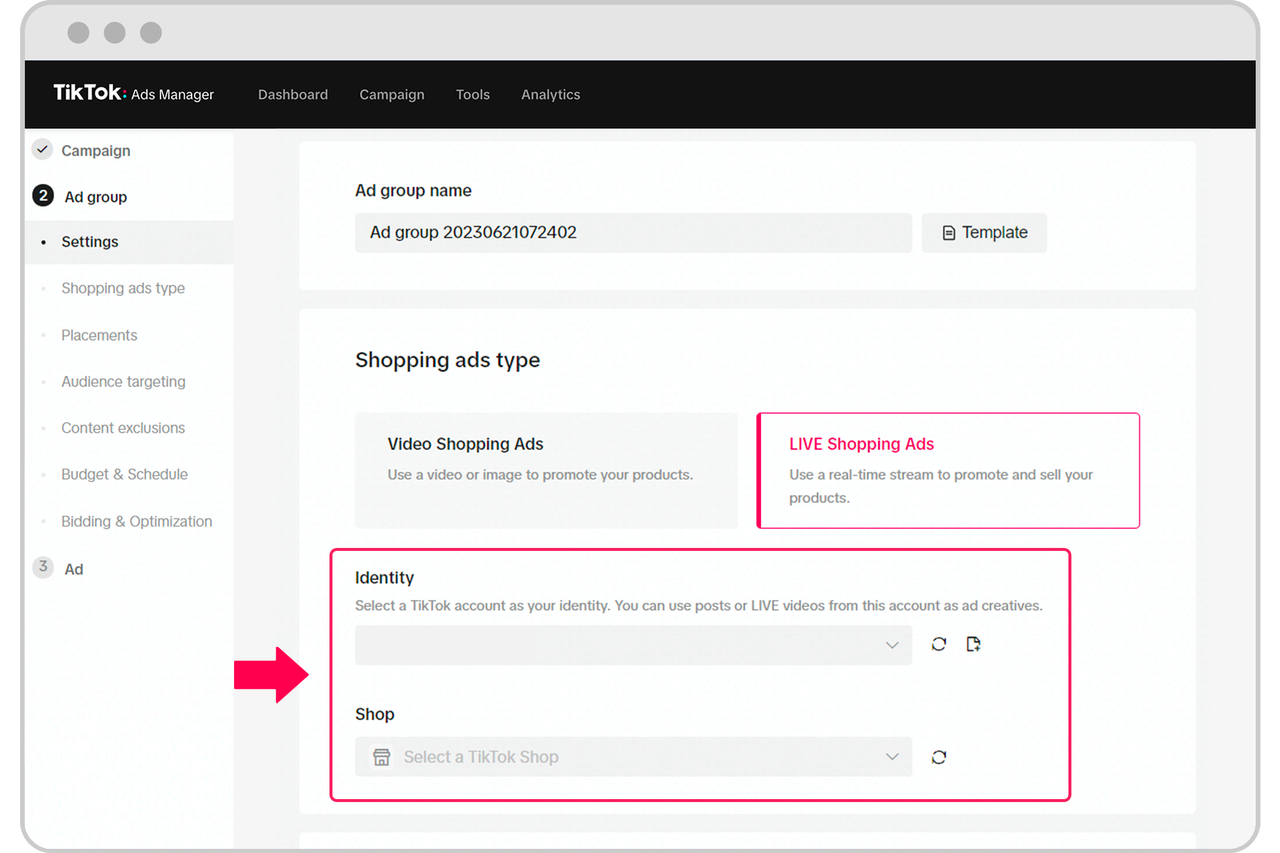Choose the Video Shopping Ads type

[546, 470]
